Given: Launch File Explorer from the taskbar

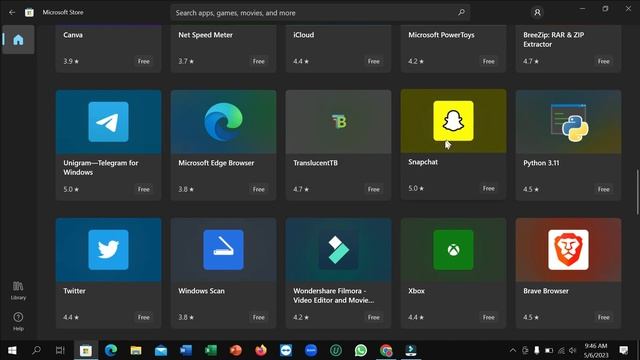Looking at the screenshot, I should (136, 350).
